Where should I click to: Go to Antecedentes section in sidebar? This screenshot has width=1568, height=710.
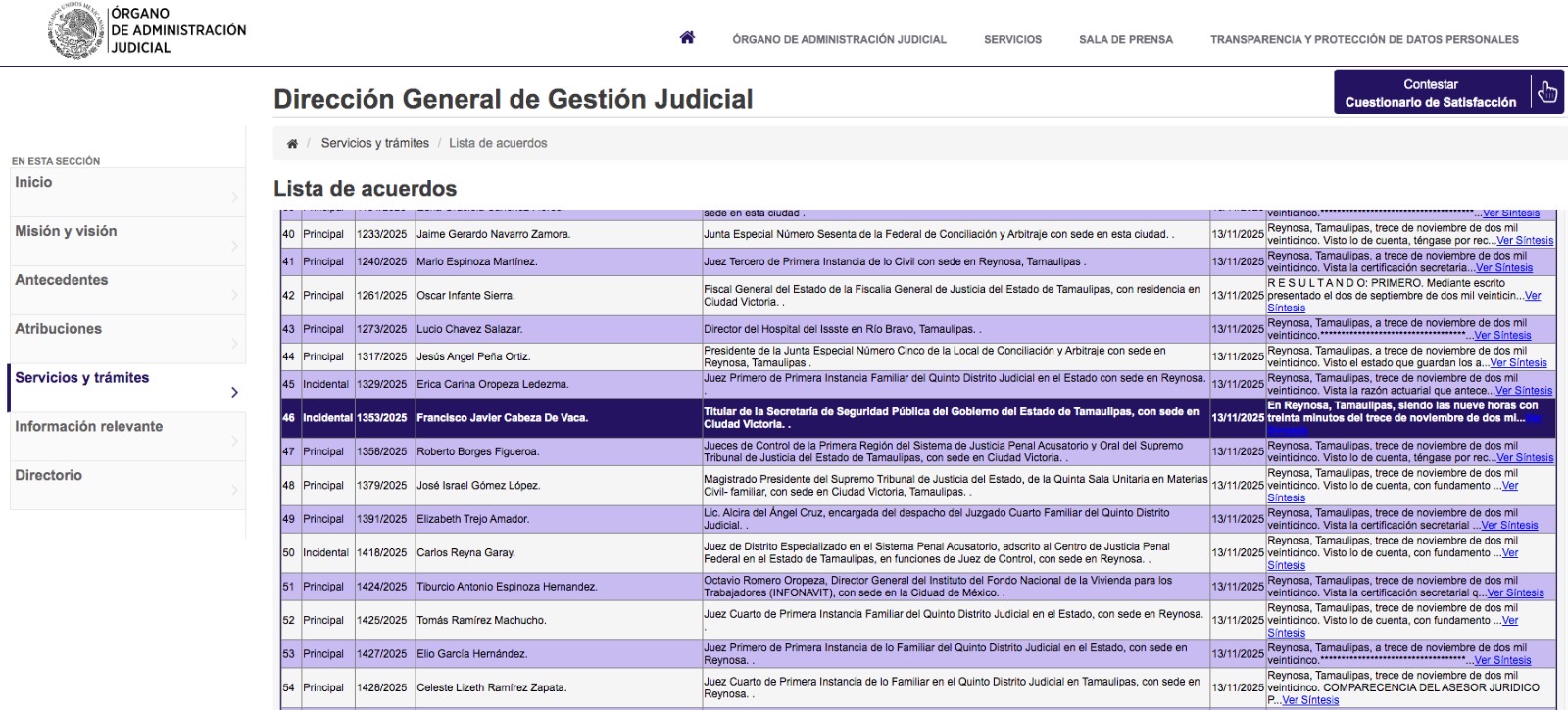[61, 281]
